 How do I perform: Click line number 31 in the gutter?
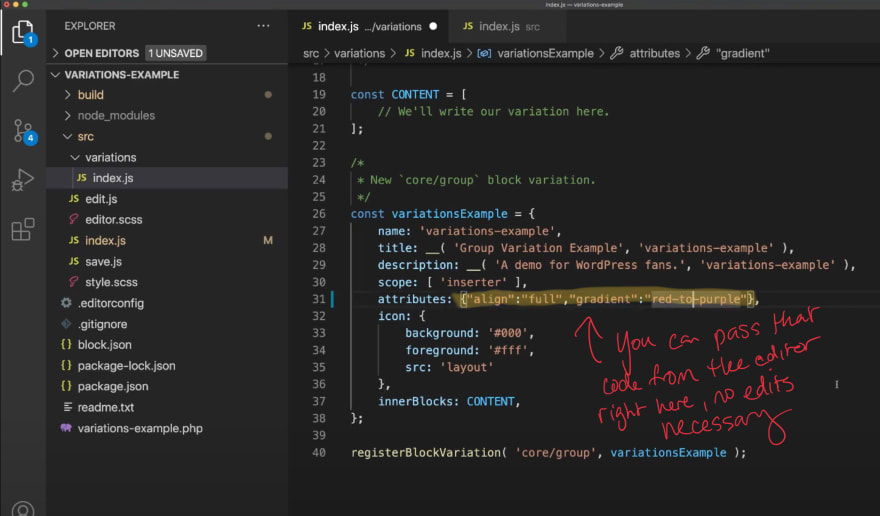tap(319, 299)
